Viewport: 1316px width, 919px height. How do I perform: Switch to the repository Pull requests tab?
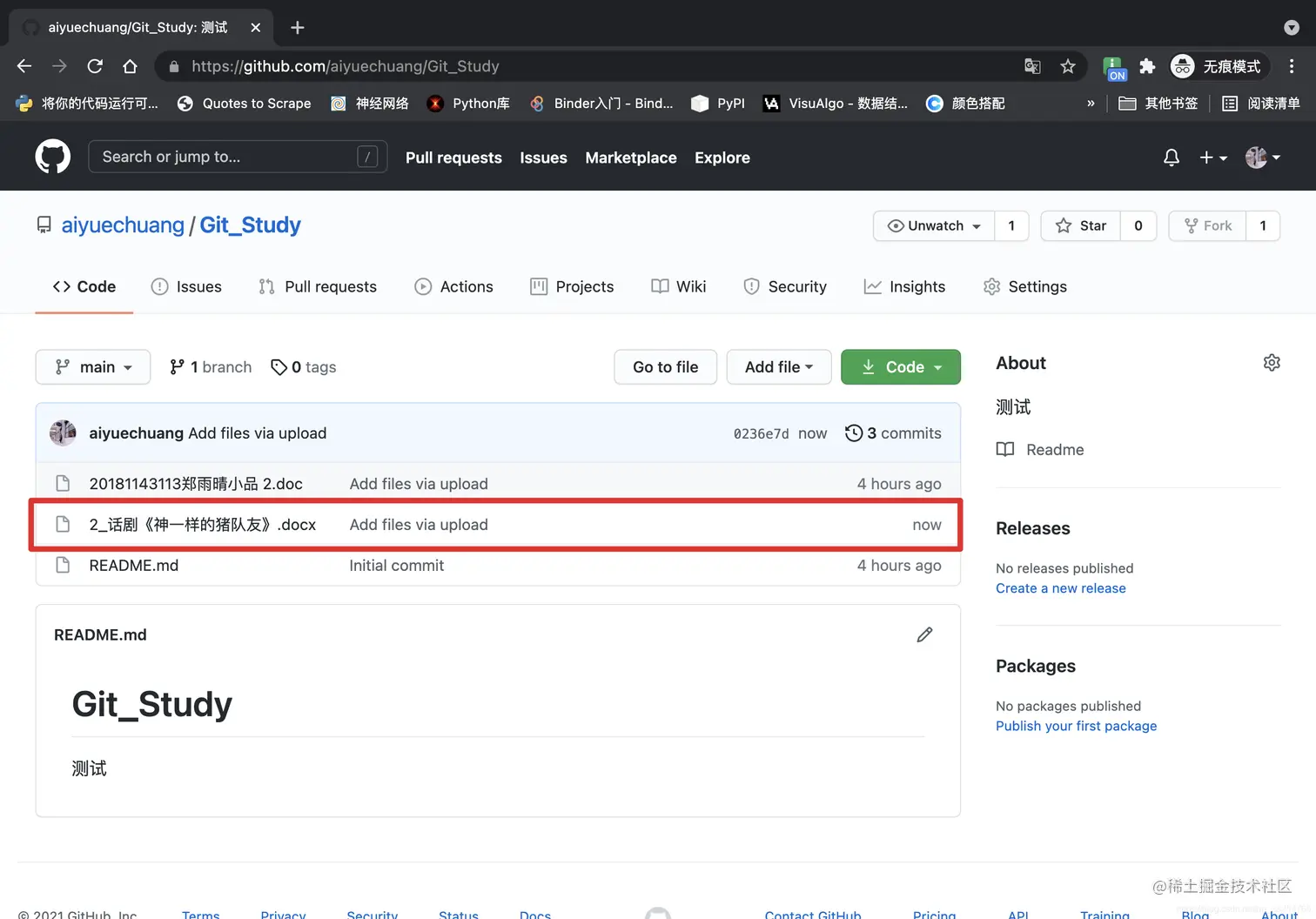click(318, 287)
